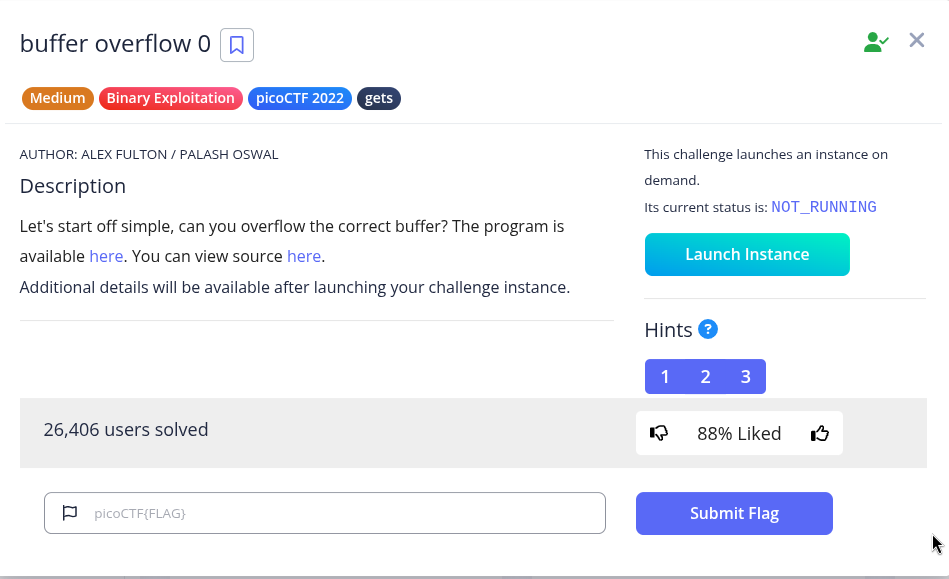949x579 pixels.
Task: Click the flag icon in the input box
Action: 70,513
